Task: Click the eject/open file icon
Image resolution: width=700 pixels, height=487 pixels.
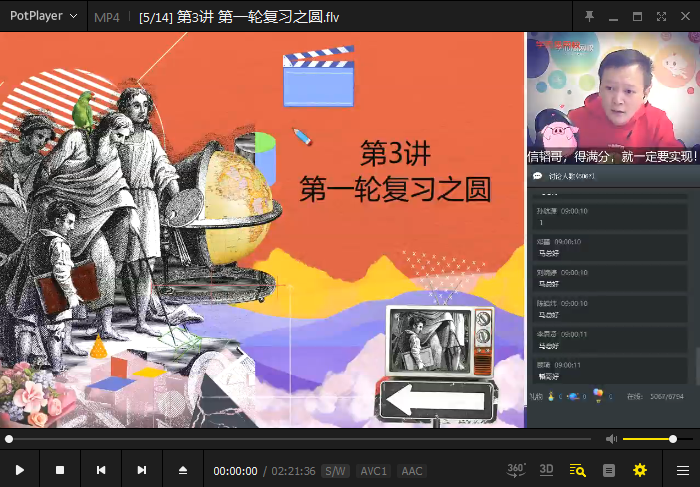Action: pyautogui.click(x=183, y=470)
